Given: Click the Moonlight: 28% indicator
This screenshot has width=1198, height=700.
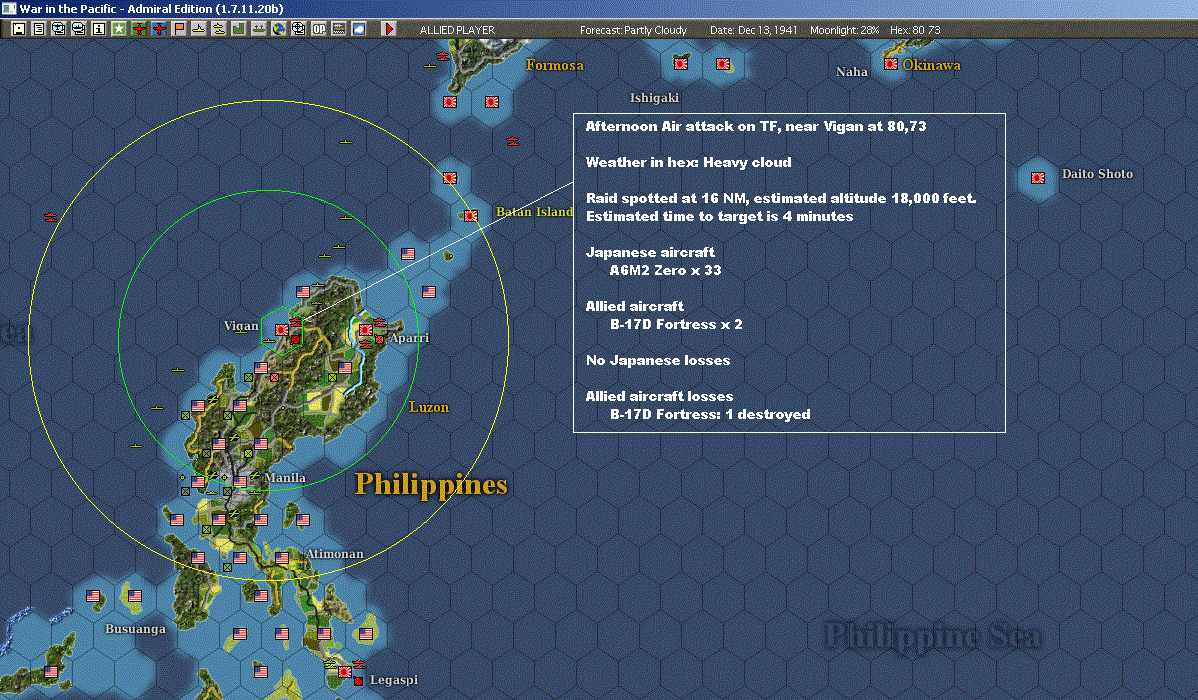Looking at the screenshot, I should click(844, 30).
